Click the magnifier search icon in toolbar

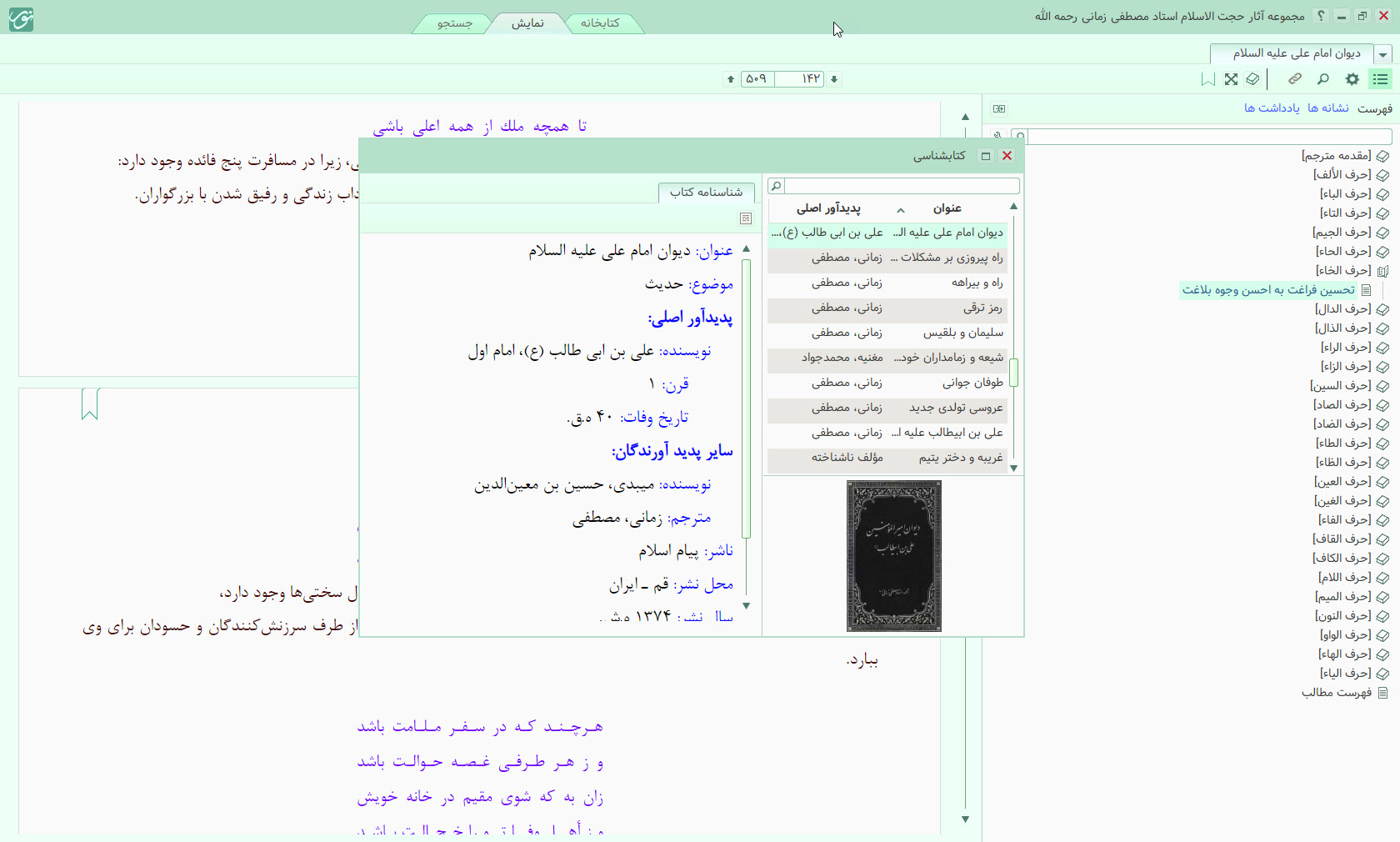(x=1322, y=79)
